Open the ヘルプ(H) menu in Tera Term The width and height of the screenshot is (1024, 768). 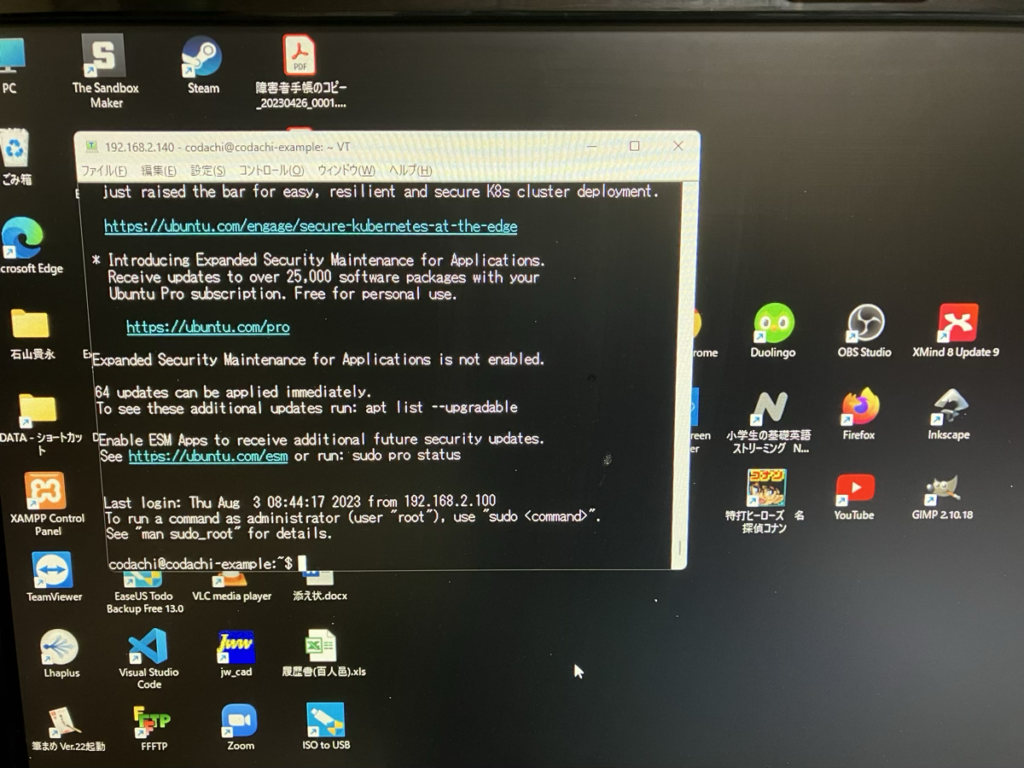(410, 170)
